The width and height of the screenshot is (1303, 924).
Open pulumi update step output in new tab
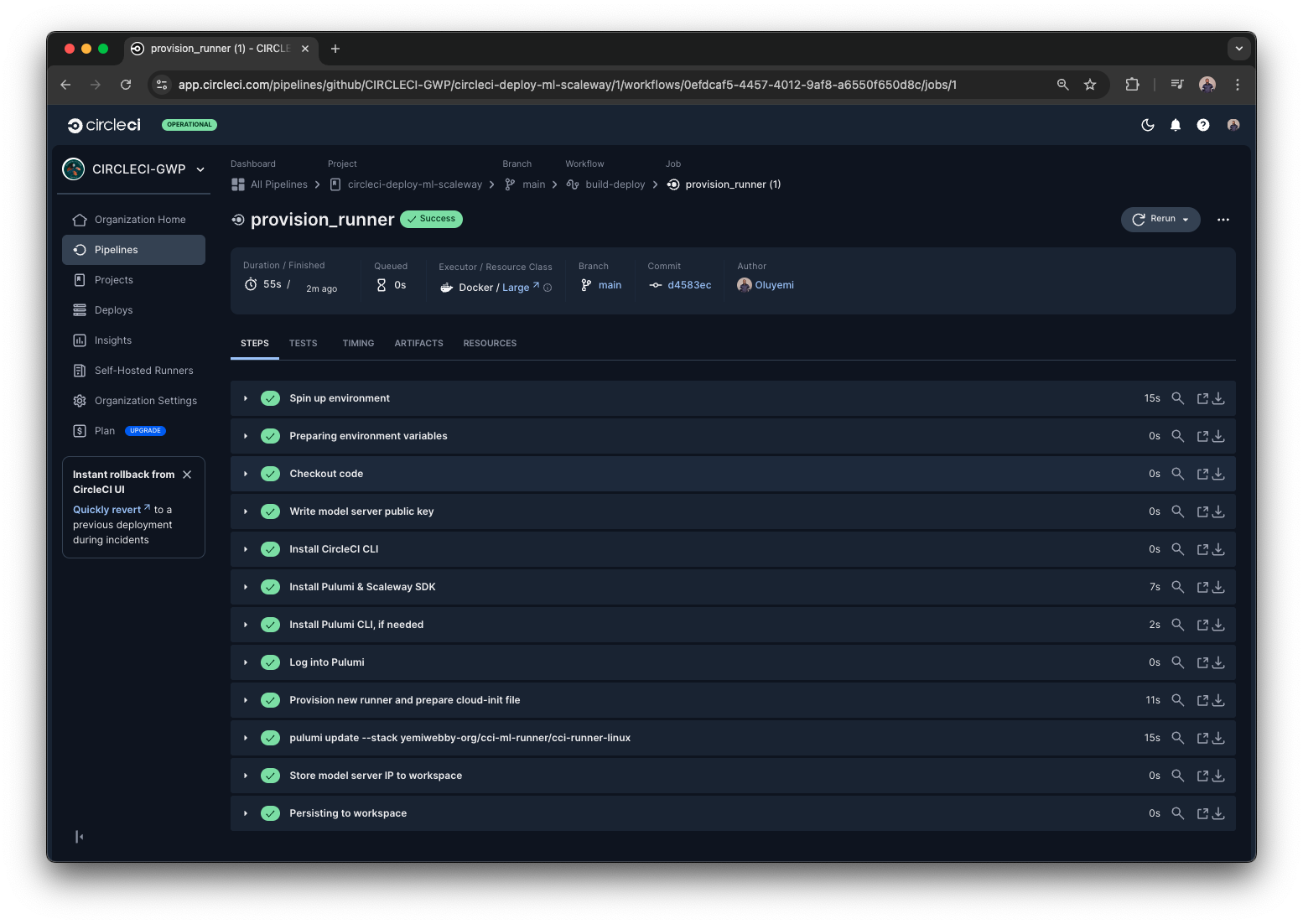[1202, 738]
